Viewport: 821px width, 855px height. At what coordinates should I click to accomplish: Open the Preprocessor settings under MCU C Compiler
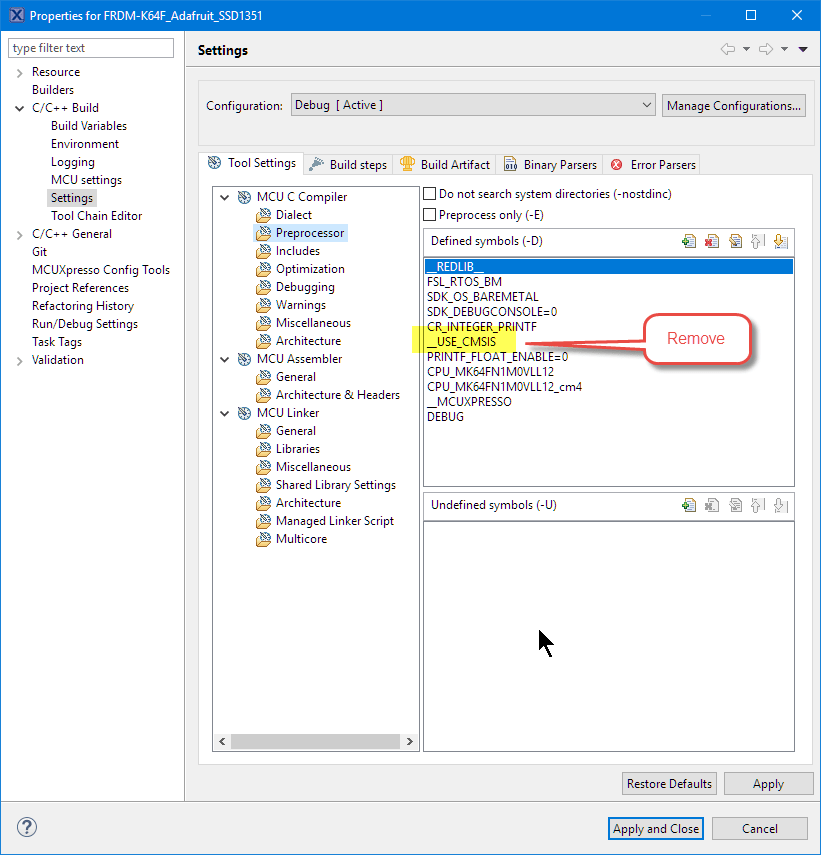click(307, 232)
